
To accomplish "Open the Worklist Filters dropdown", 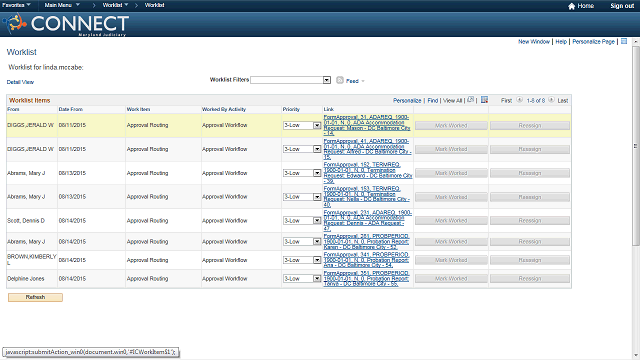I will click(x=290, y=80).
